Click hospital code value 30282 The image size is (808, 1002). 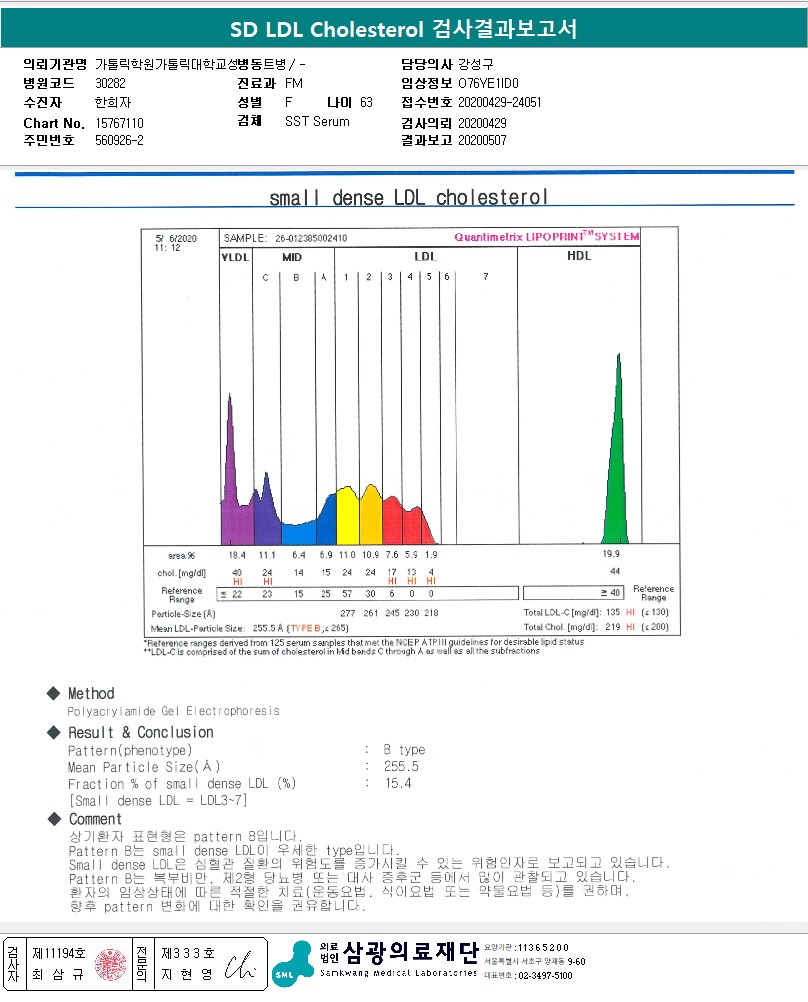coord(110,83)
